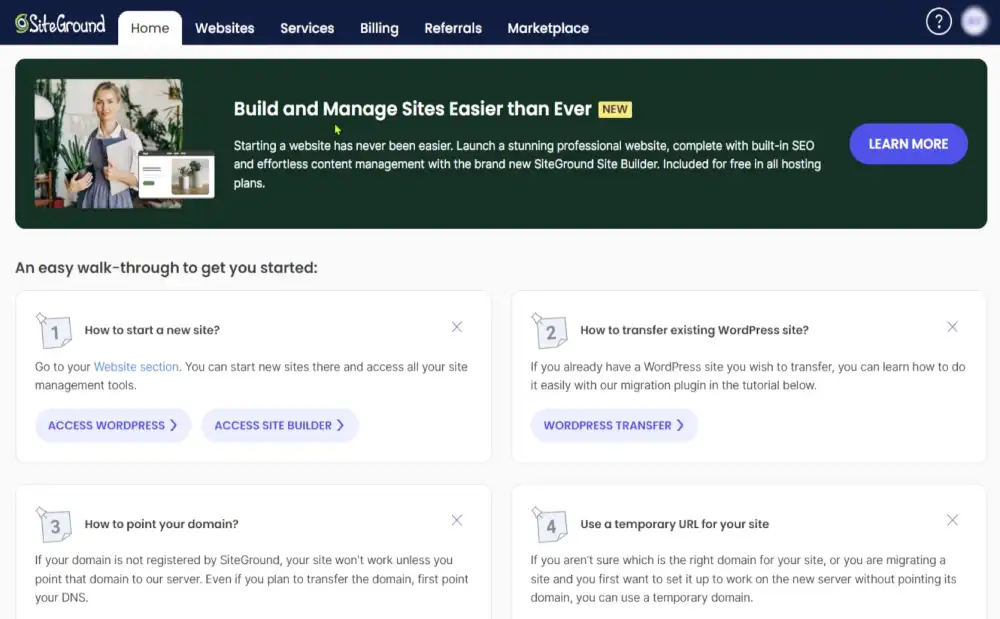1000x619 pixels.
Task: Click the step 1 sticky note icon
Action: (54, 330)
